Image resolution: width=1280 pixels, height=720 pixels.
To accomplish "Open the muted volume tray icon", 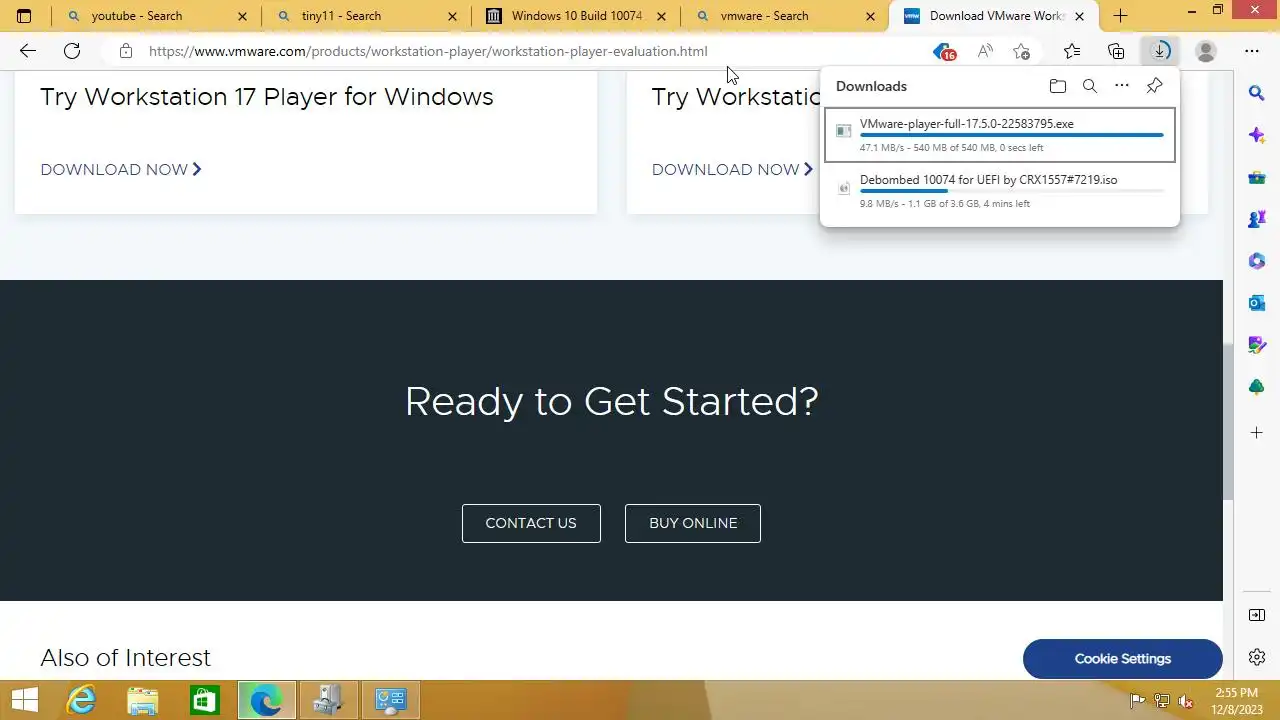I will (x=1186, y=701).
